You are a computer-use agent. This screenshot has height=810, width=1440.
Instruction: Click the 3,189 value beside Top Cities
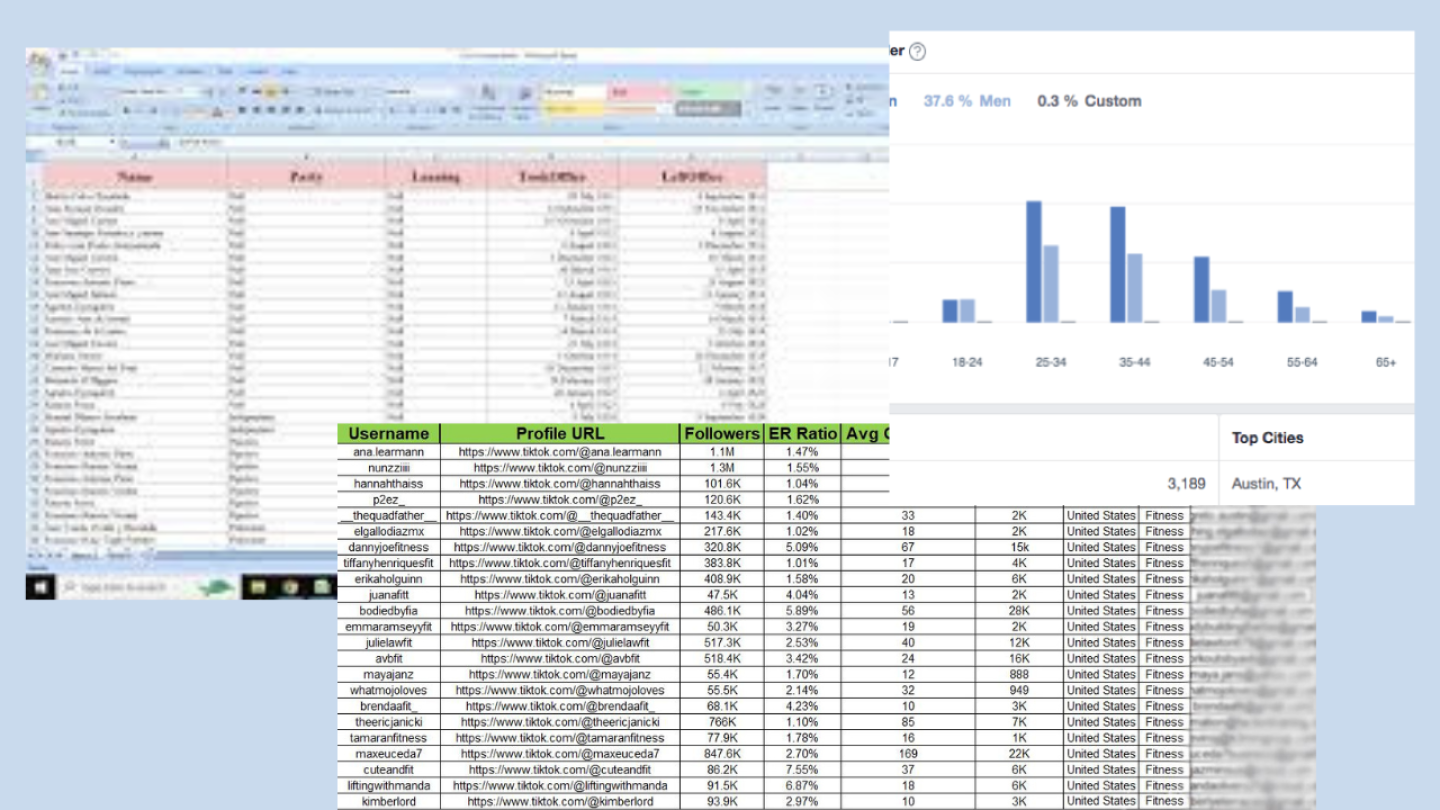point(1186,484)
